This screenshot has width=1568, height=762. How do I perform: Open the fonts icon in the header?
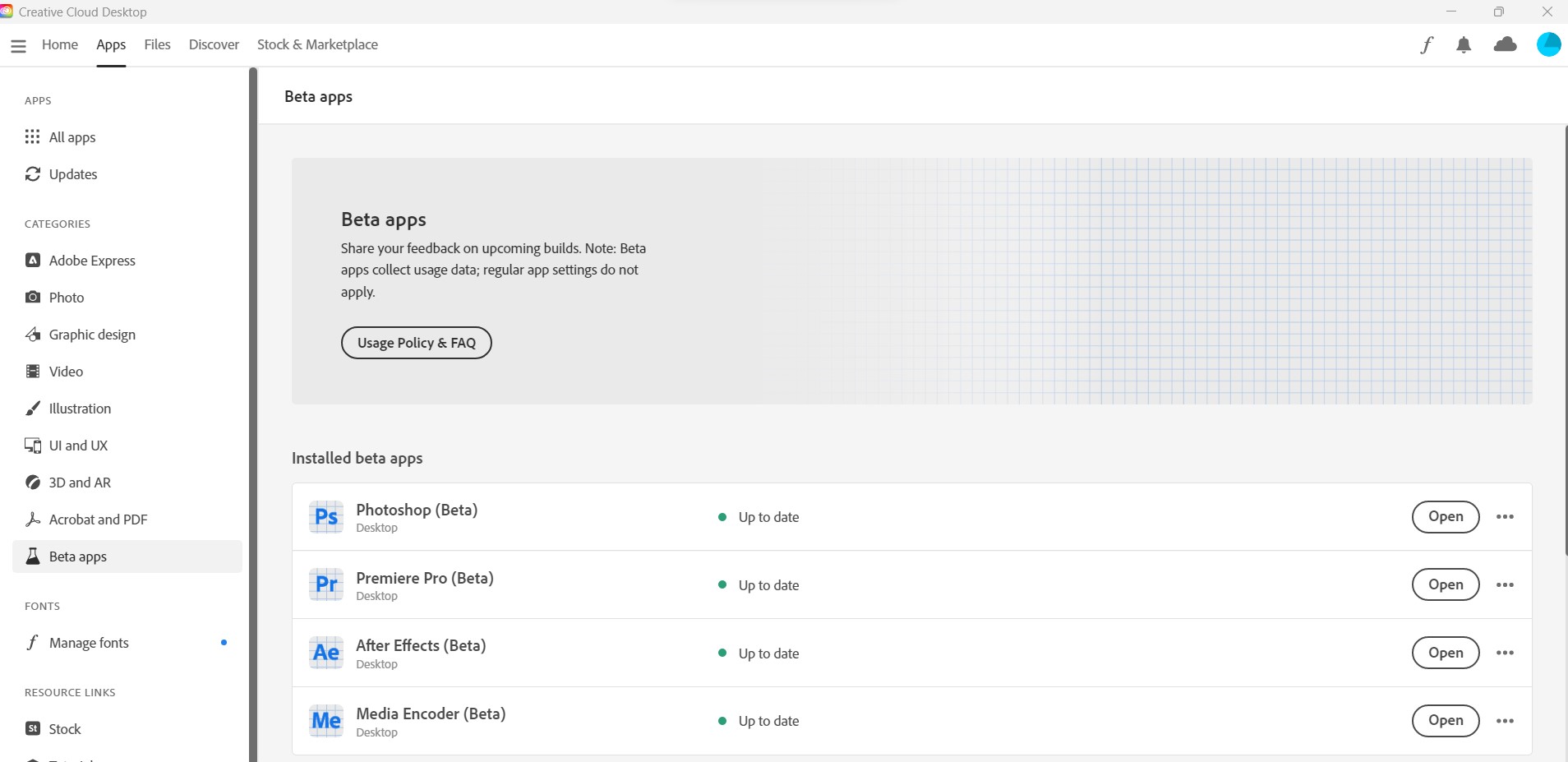pyautogui.click(x=1427, y=44)
